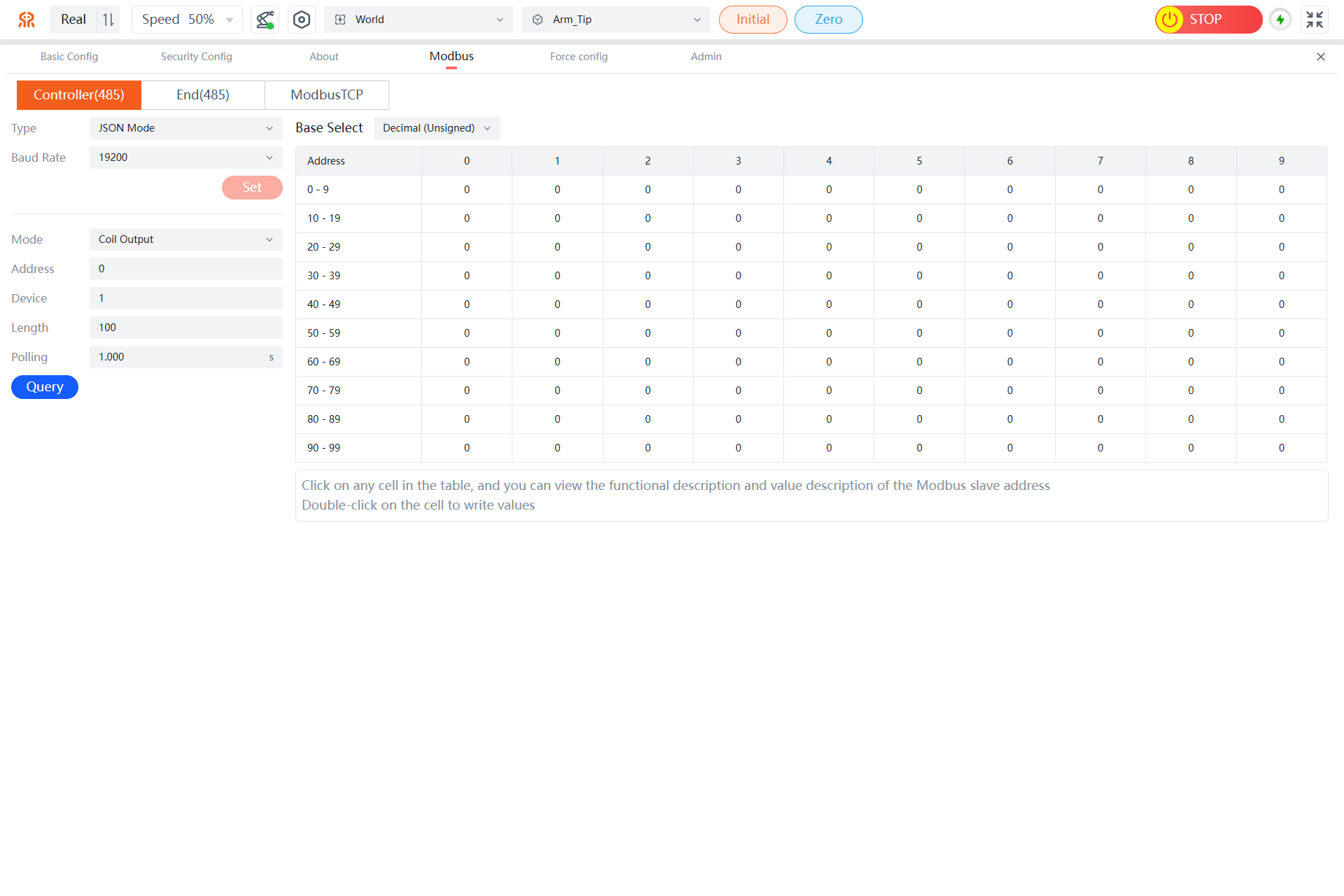Click the orange app logo icon

coord(27,20)
